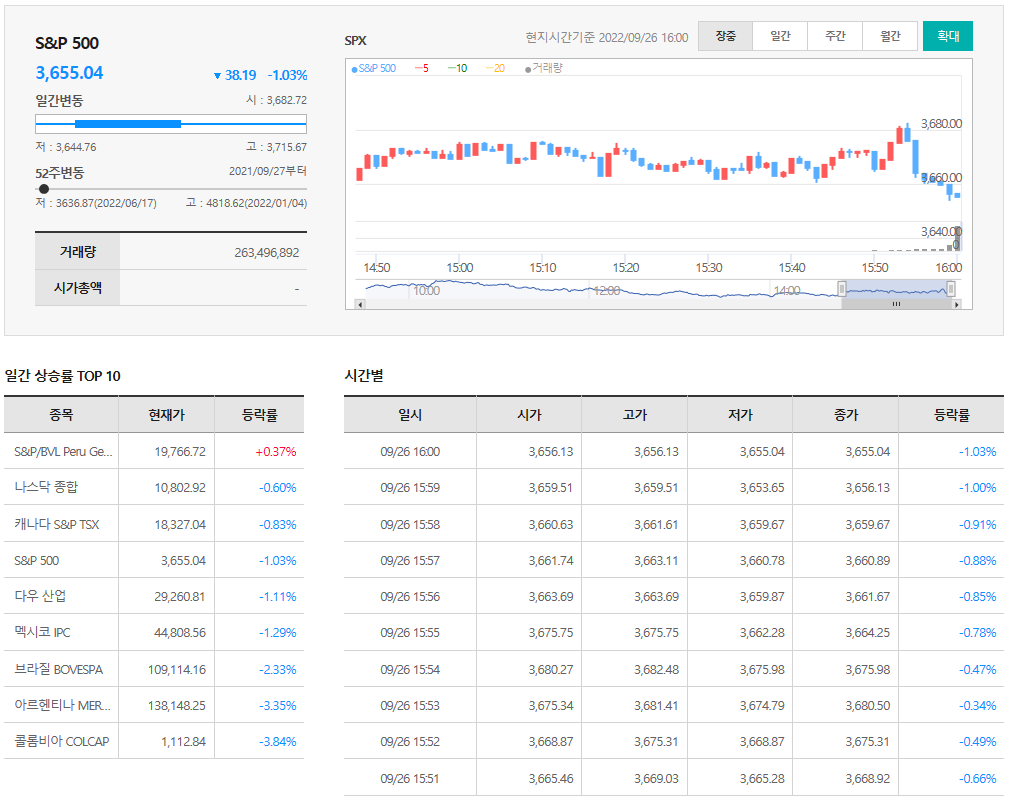The height and width of the screenshot is (805, 1011).
Task: Grab the left range handle on chart navigator
Action: point(841,288)
